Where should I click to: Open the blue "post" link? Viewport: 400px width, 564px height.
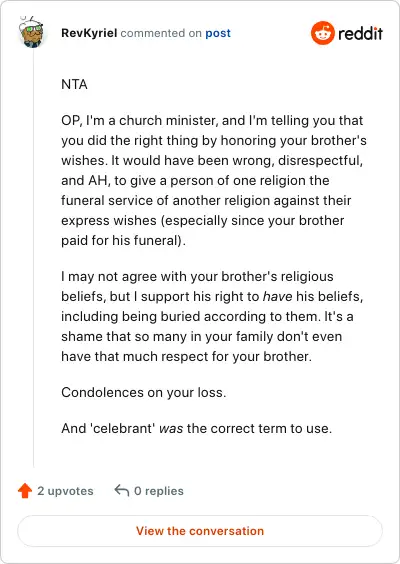[x=218, y=33]
